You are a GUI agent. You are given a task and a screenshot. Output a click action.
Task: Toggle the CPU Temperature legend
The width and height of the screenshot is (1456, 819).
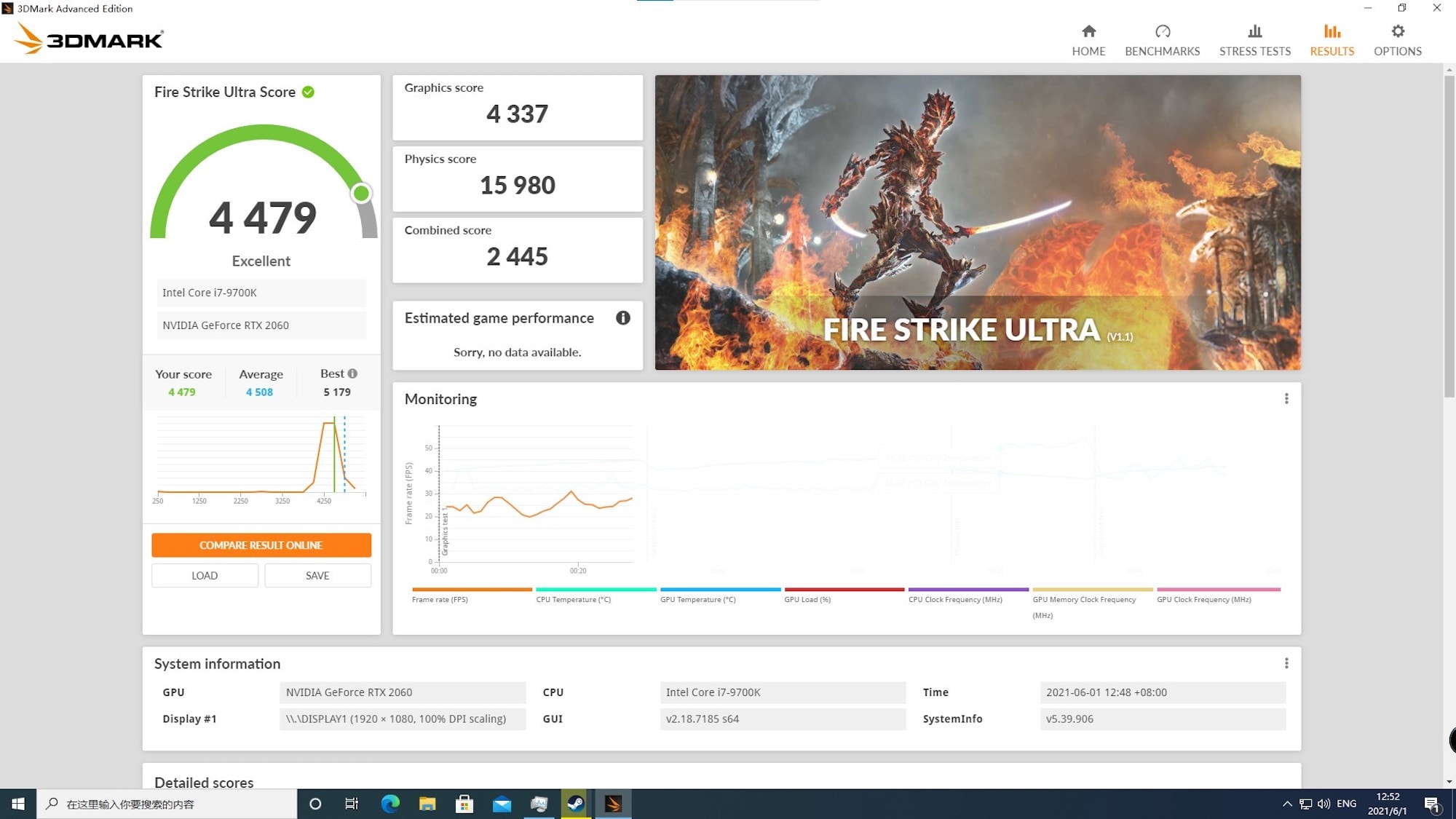pos(596,596)
